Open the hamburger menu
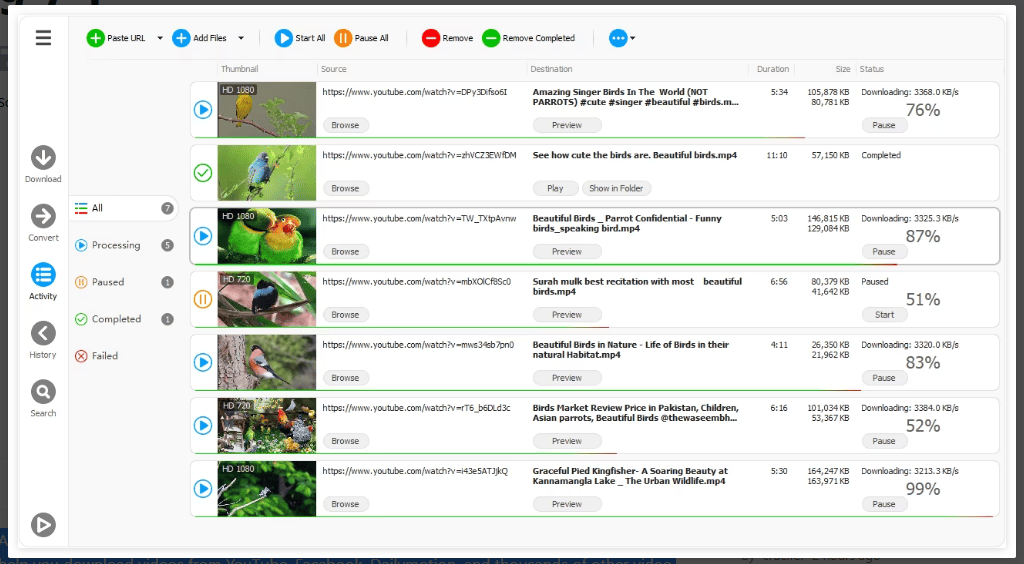 43,38
